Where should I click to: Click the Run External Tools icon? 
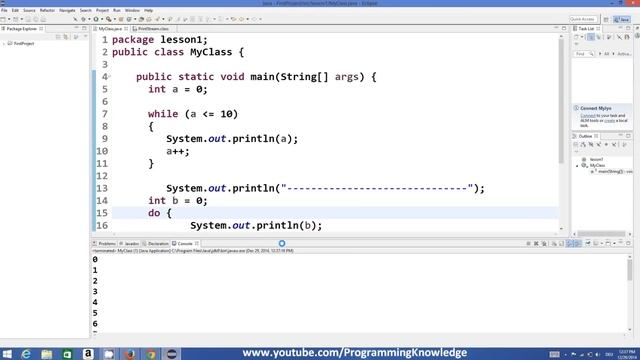click(x=109, y=19)
